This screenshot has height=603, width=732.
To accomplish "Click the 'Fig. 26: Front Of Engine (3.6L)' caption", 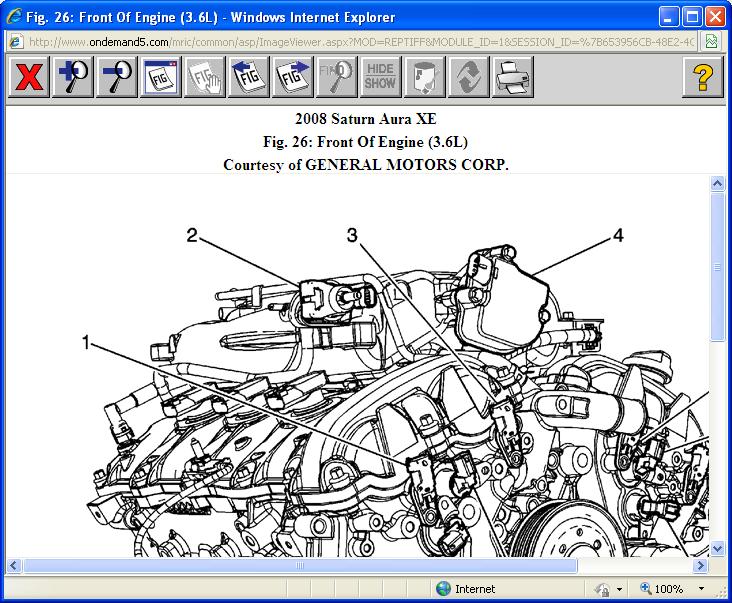I will 366,142.
